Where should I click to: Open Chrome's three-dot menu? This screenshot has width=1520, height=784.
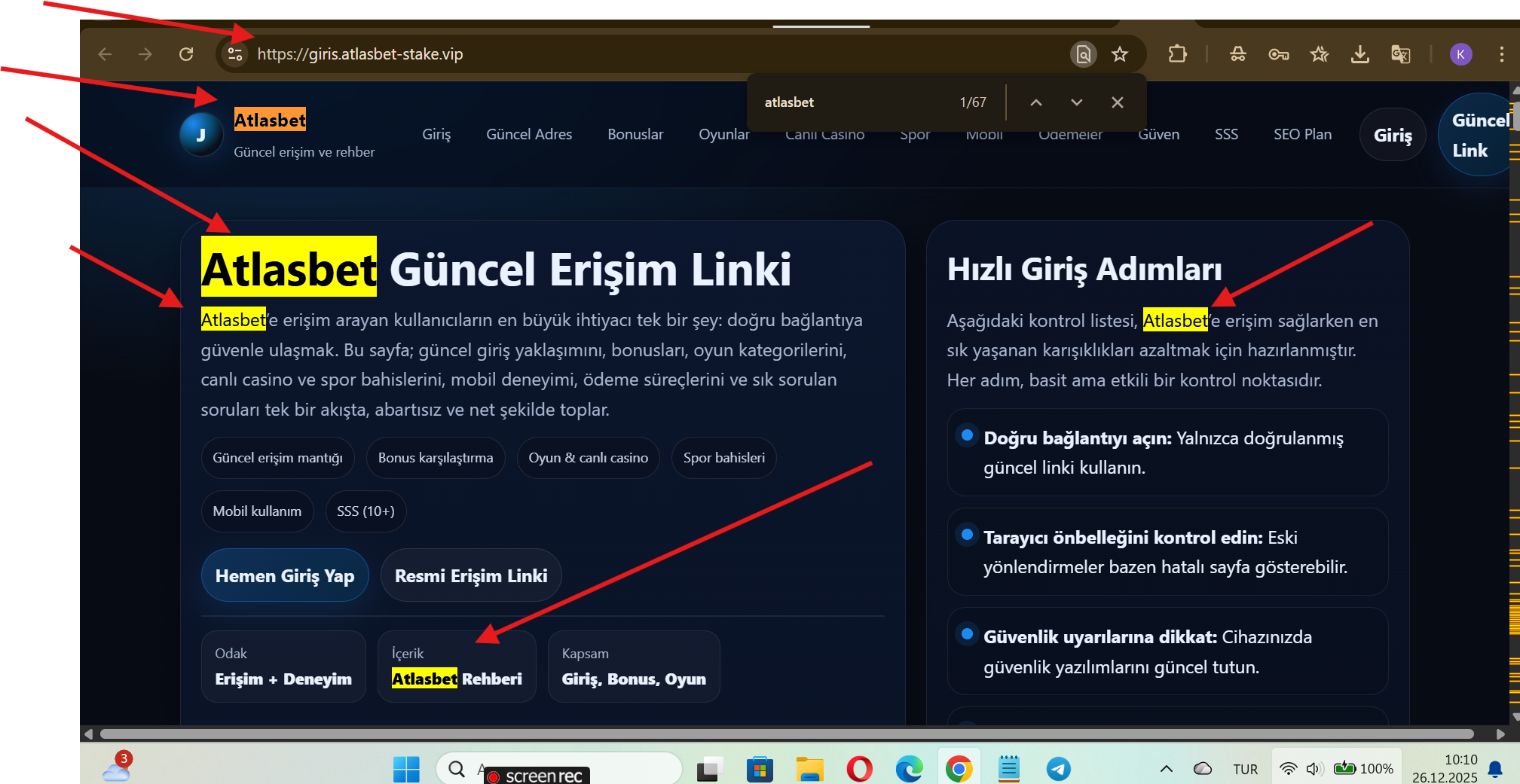(1502, 54)
